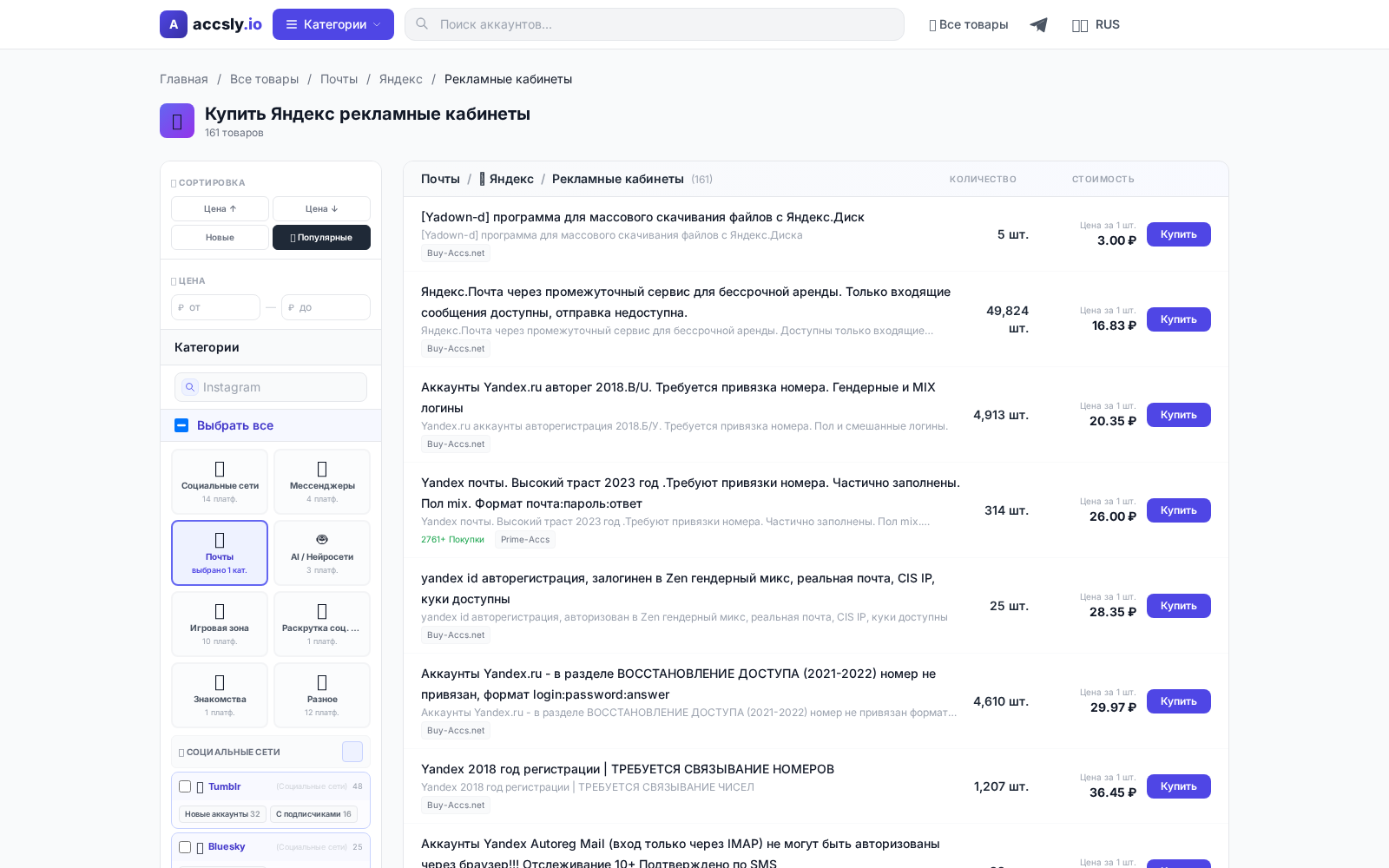Viewport: 1389px width, 868px height.
Task: Open Все товары in the top navigation
Action: coord(969,24)
